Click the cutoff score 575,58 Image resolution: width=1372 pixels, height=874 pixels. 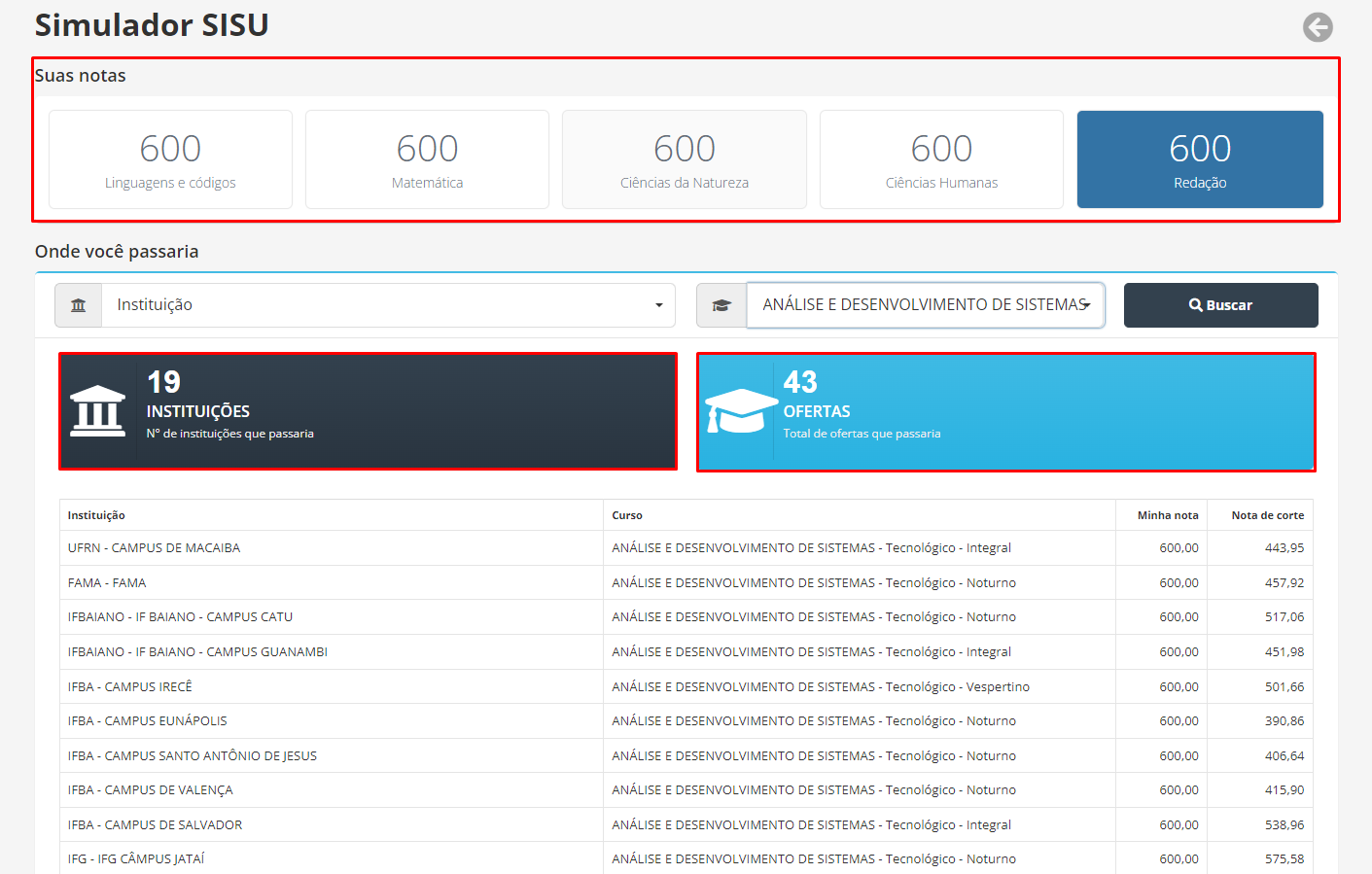coord(1284,859)
